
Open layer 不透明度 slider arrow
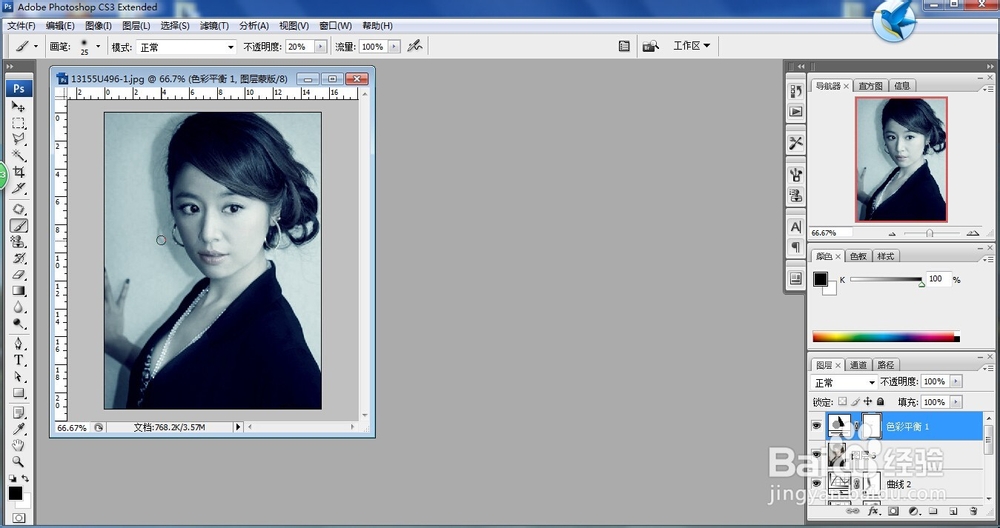click(955, 381)
